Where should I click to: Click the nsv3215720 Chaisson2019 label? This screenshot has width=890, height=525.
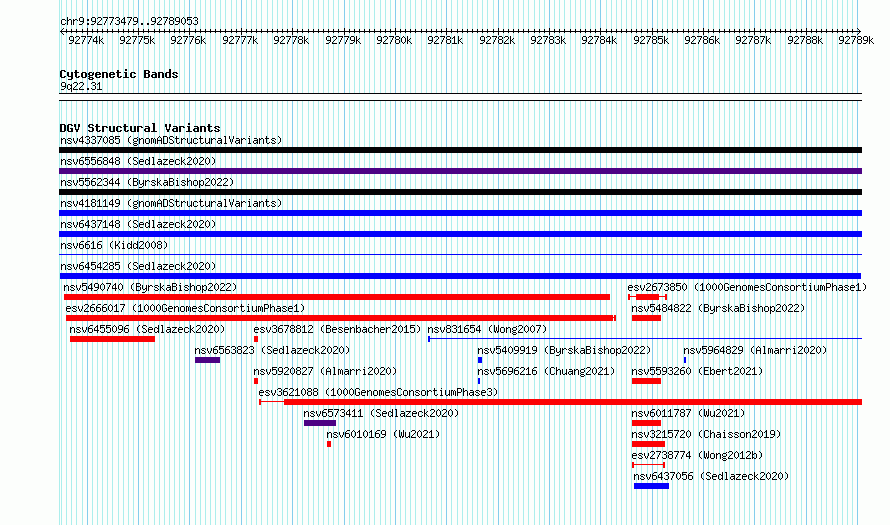pyautogui.click(x=706, y=434)
